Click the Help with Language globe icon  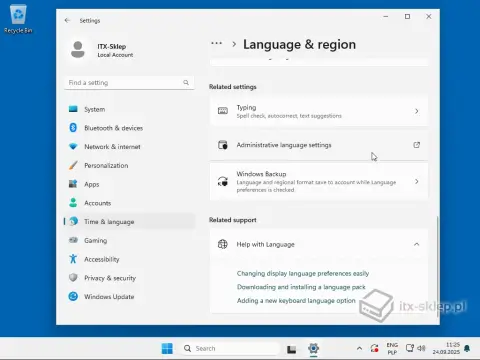(223, 244)
